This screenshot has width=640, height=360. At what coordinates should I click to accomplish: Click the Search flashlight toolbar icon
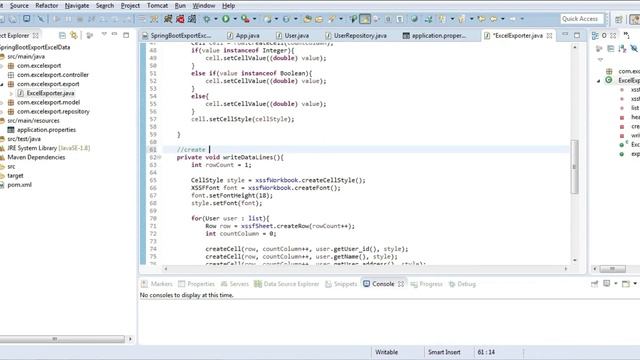(332, 19)
